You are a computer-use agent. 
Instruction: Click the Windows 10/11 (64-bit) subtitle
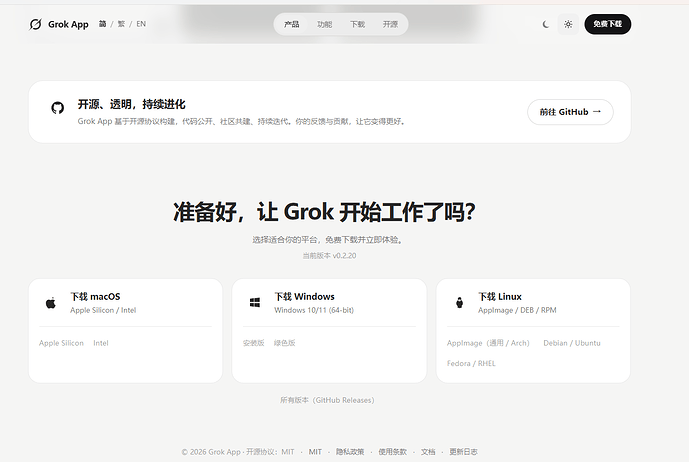(314, 310)
